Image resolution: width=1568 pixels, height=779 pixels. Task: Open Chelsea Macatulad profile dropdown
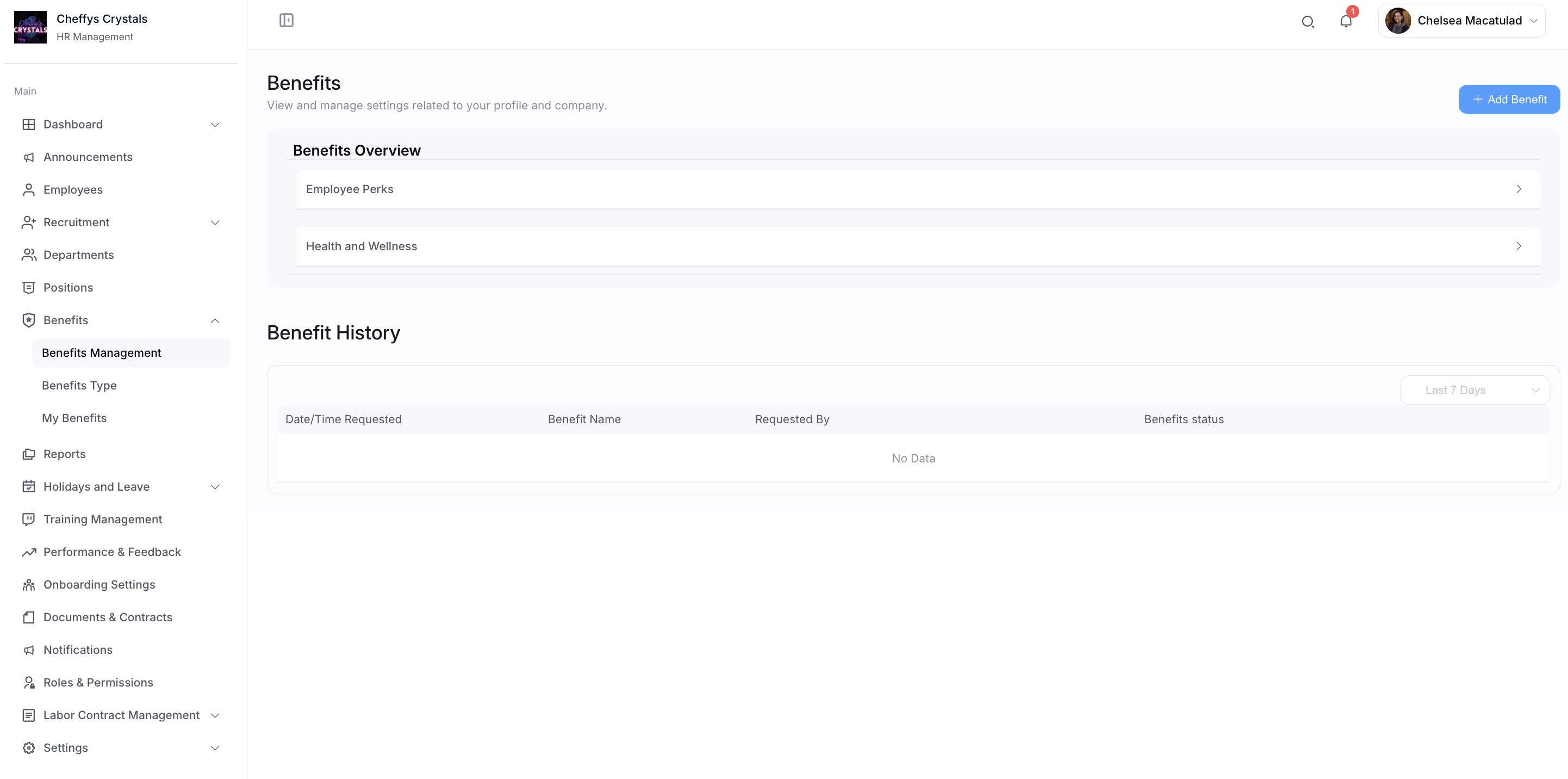pyautogui.click(x=1461, y=21)
